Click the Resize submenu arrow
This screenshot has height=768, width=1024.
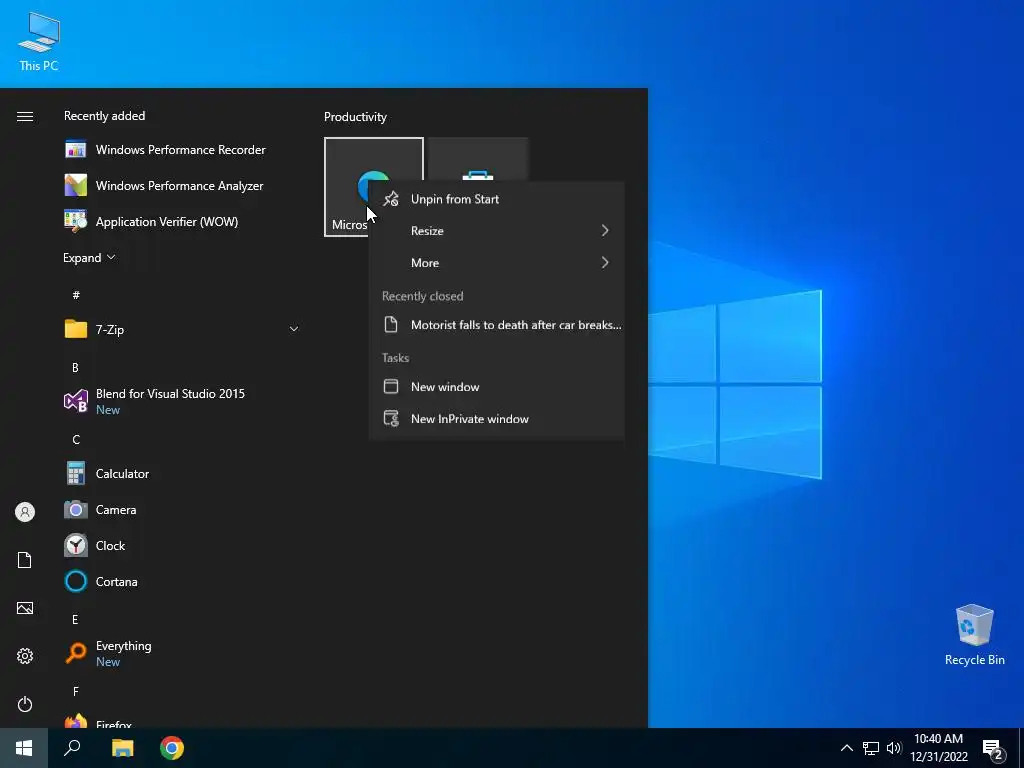pyautogui.click(x=605, y=231)
